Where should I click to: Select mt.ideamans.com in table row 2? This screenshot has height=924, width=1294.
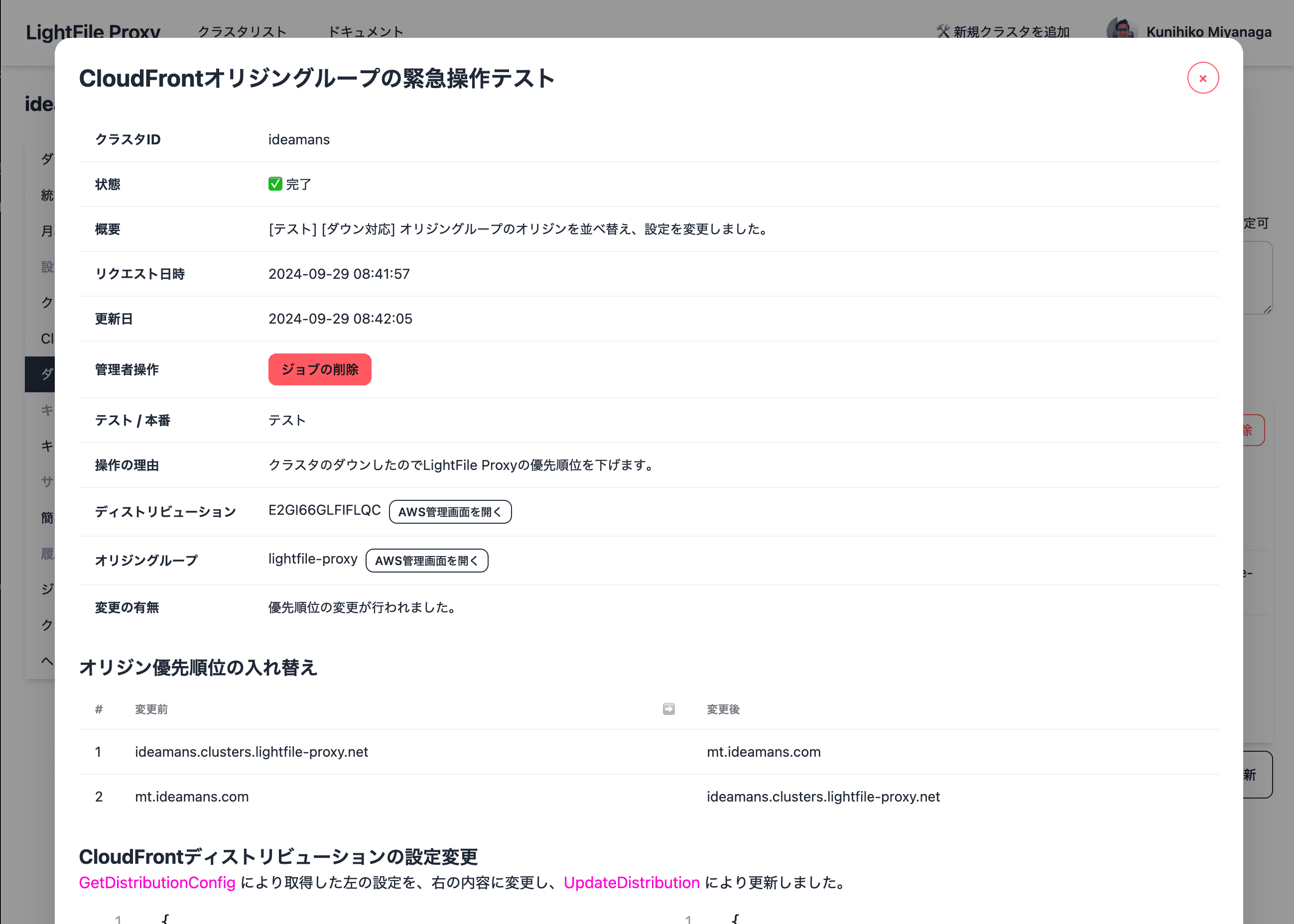point(191,797)
